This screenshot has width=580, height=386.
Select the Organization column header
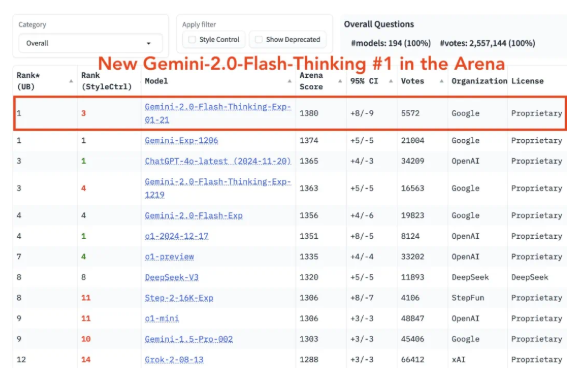click(479, 81)
